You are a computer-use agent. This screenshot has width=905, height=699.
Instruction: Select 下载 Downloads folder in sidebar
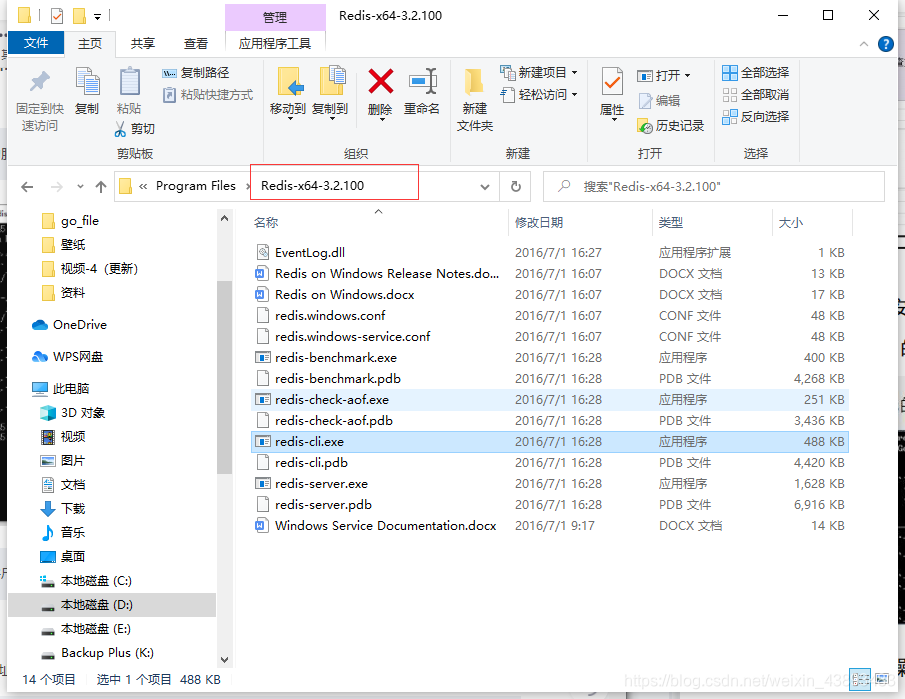(x=63, y=509)
